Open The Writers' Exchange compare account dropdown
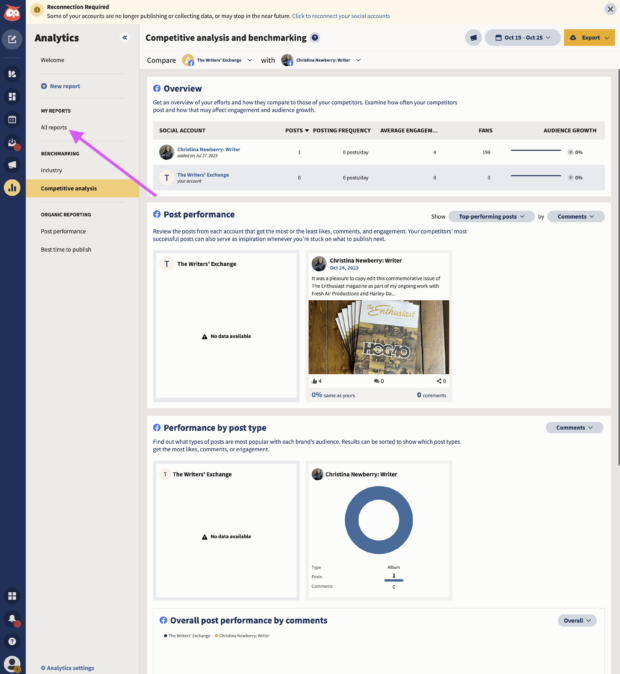 click(217, 60)
